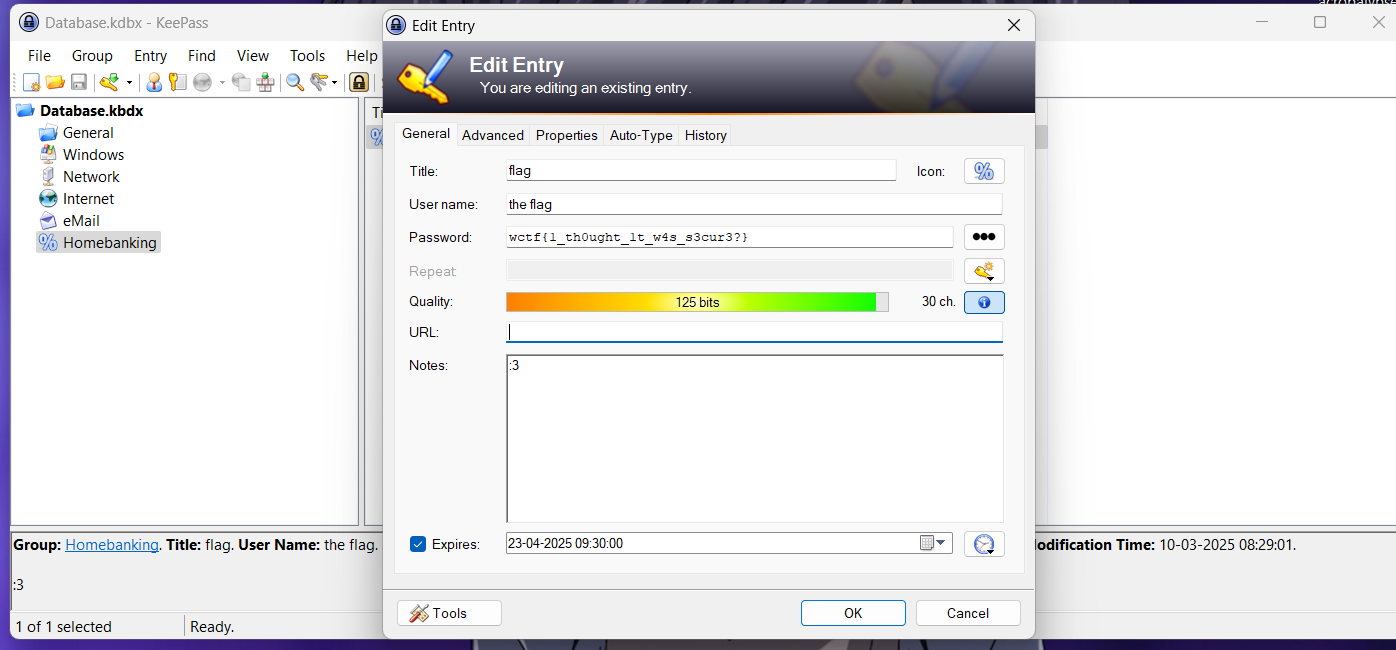
Task: Click the Add Entry key icon
Action: pyautogui.click(x=109, y=82)
